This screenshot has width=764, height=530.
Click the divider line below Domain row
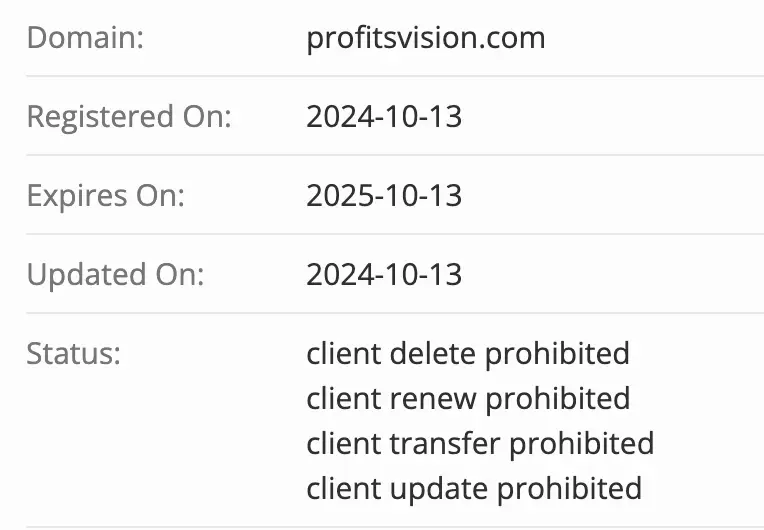pos(394,76)
